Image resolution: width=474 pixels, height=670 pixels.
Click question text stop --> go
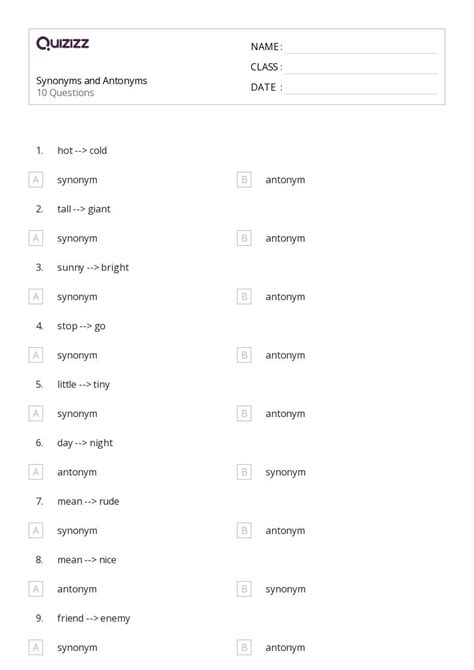pos(81,326)
